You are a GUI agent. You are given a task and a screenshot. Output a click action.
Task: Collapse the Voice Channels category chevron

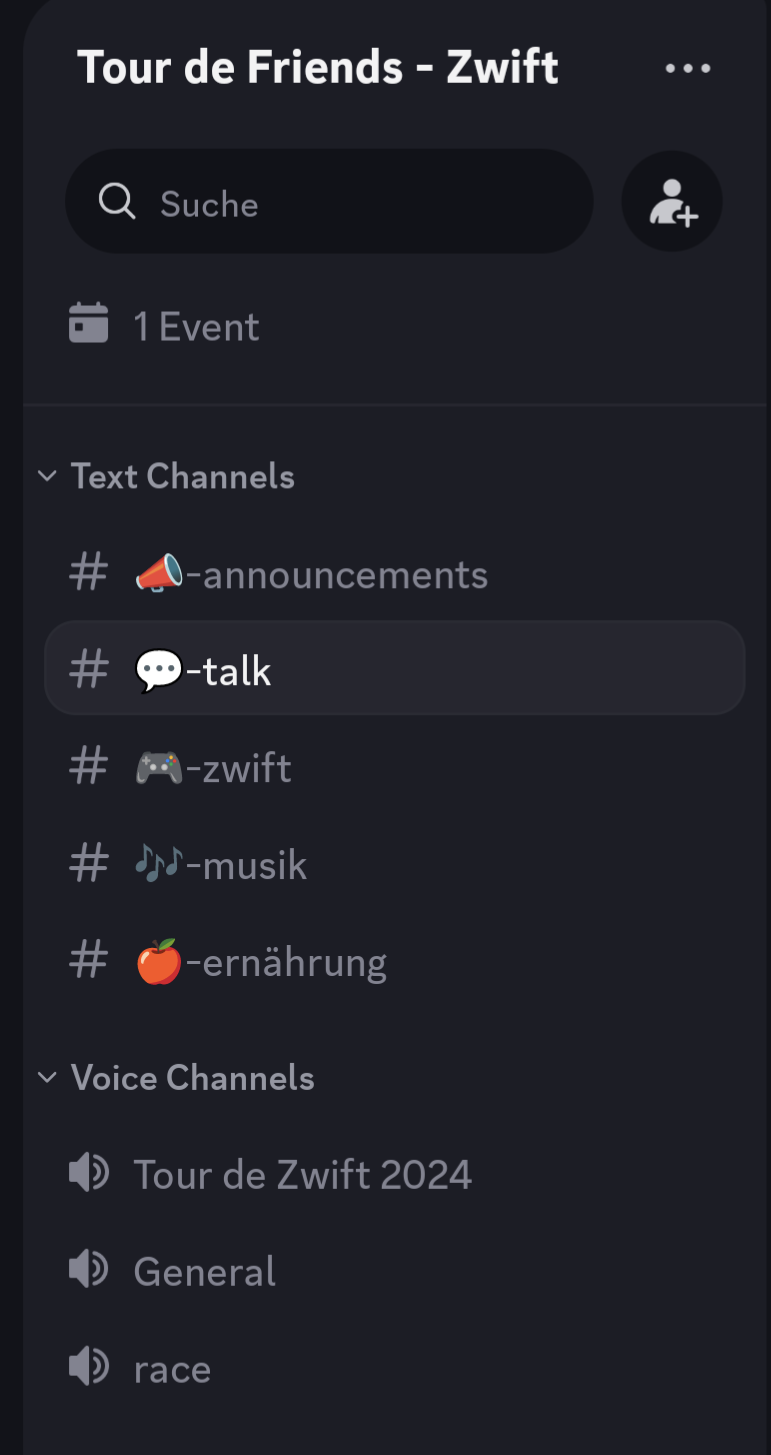pos(47,1077)
